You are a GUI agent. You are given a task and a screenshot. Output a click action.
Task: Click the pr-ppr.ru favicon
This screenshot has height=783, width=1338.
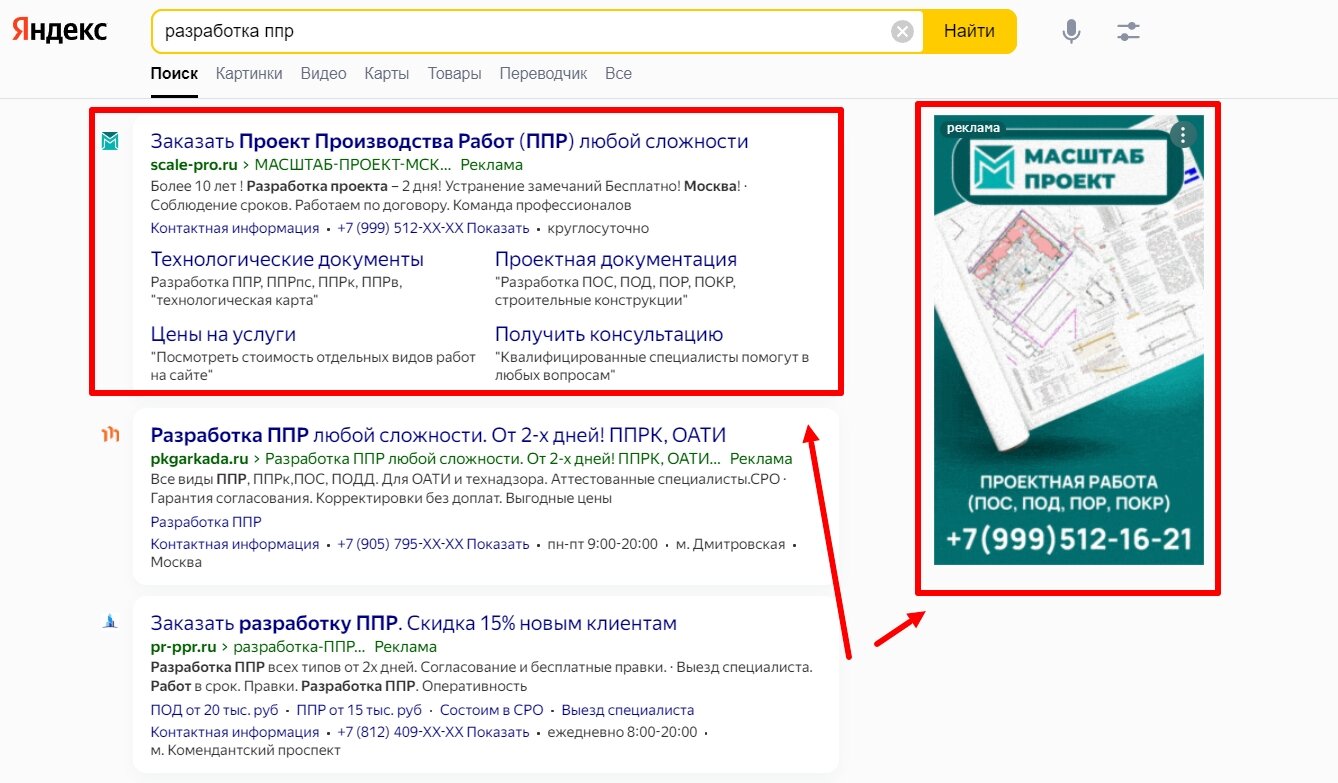(110, 622)
